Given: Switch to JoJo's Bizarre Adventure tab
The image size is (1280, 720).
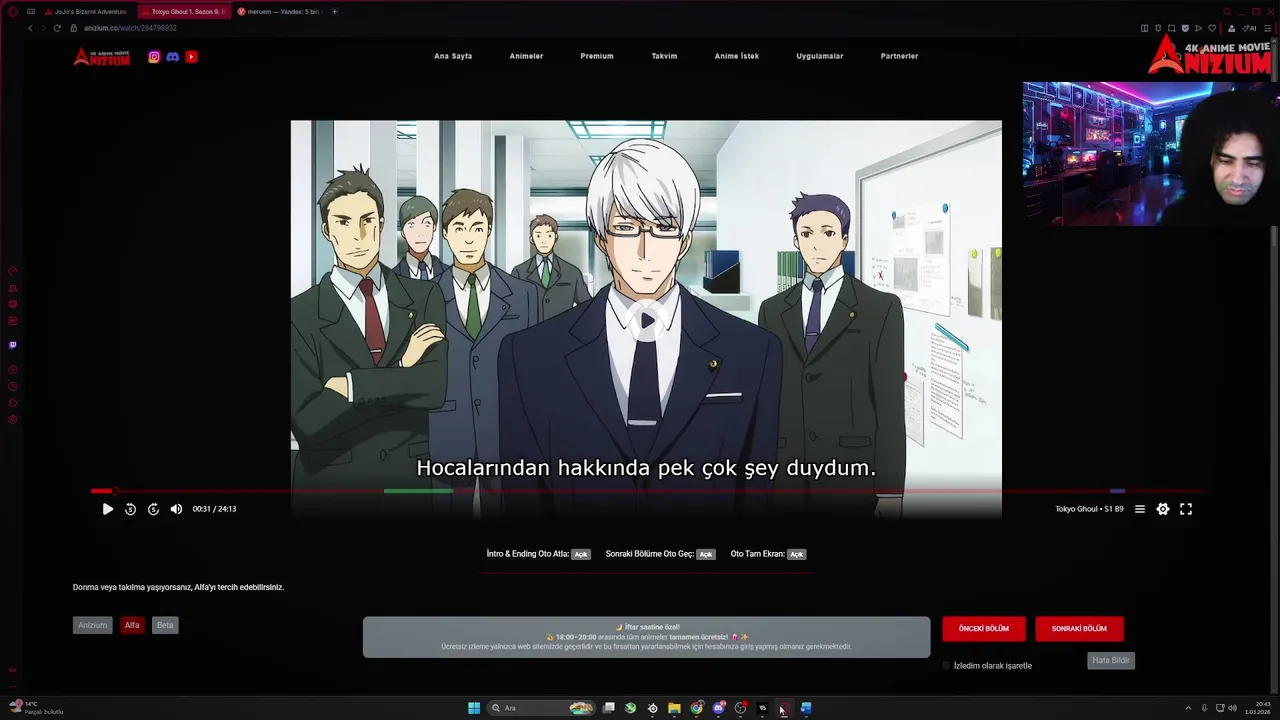Looking at the screenshot, I should [85, 12].
